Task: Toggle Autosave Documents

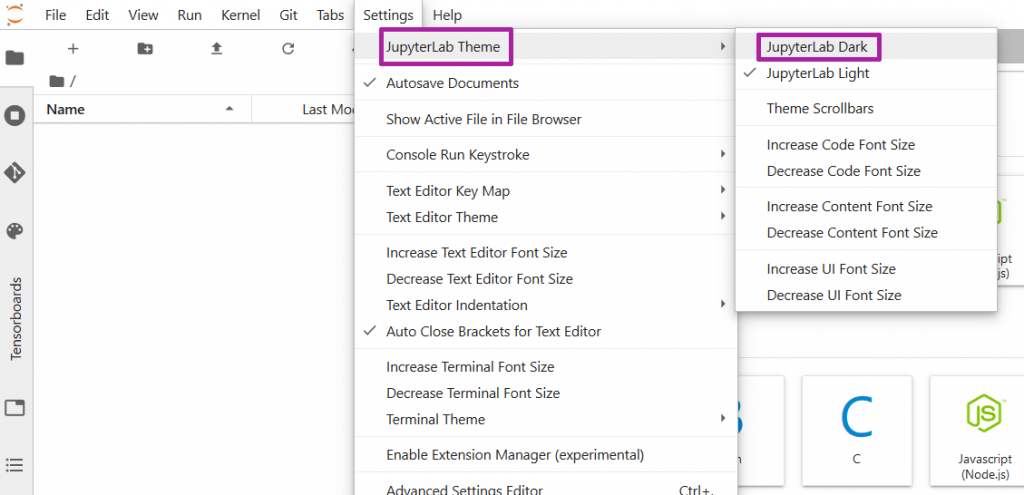Action: 546,83
